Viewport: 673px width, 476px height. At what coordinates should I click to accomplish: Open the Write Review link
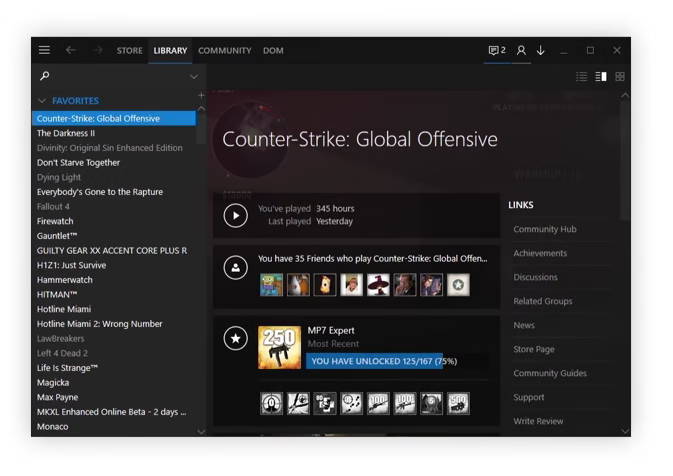[x=538, y=421]
